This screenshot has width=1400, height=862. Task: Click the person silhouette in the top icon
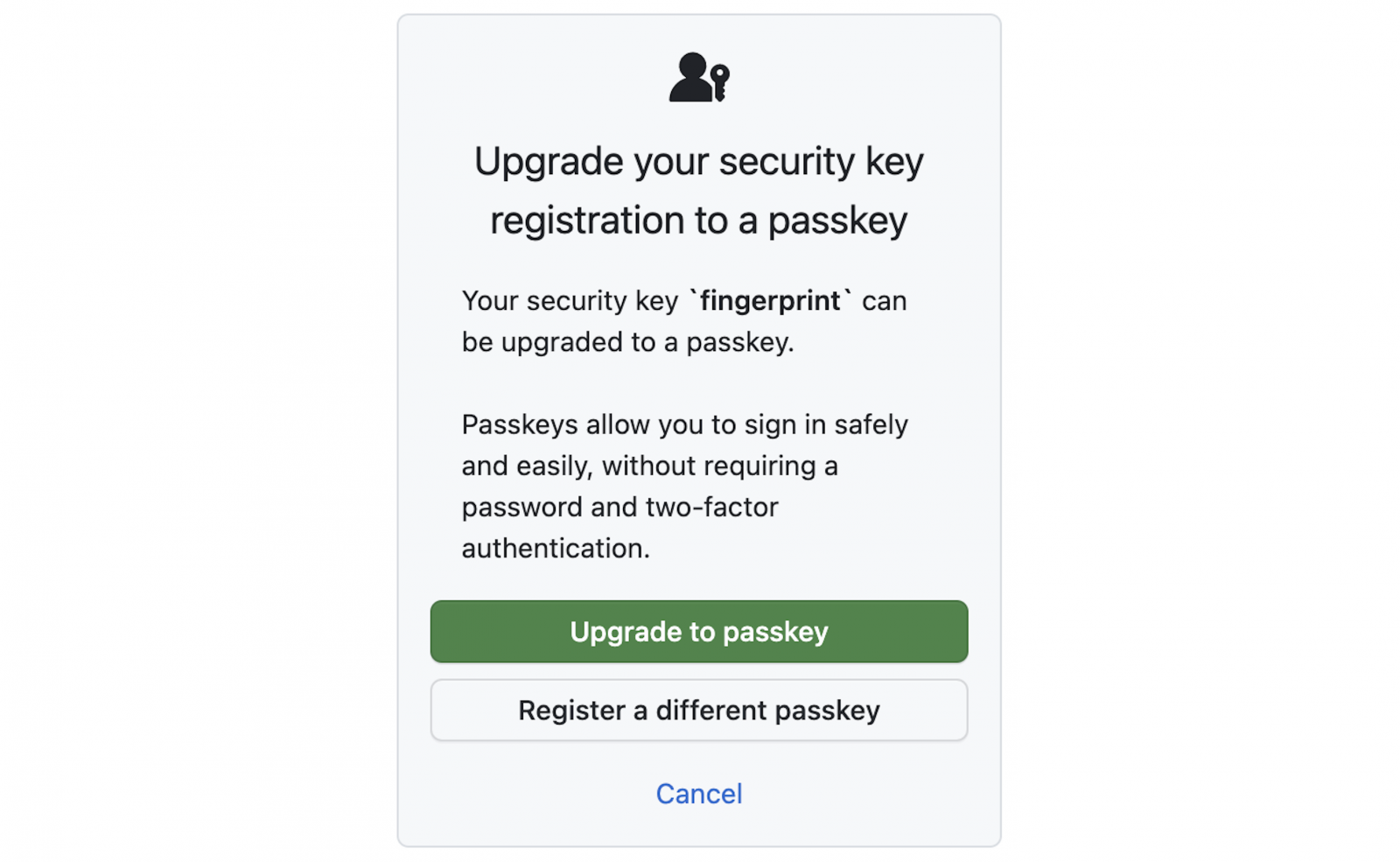[x=690, y=77]
